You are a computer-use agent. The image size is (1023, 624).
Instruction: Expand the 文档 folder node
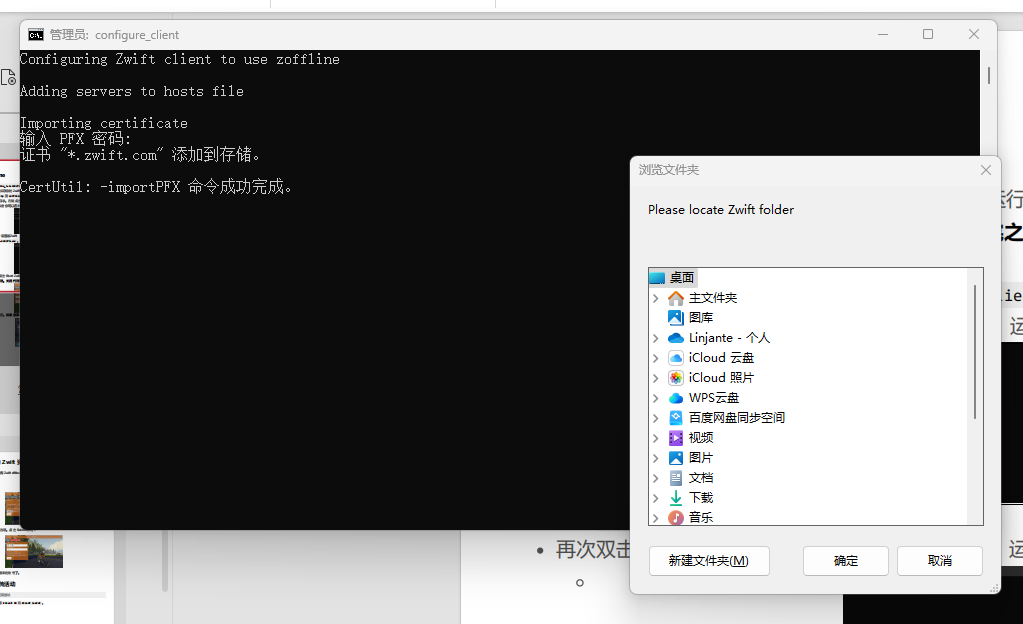pos(656,478)
